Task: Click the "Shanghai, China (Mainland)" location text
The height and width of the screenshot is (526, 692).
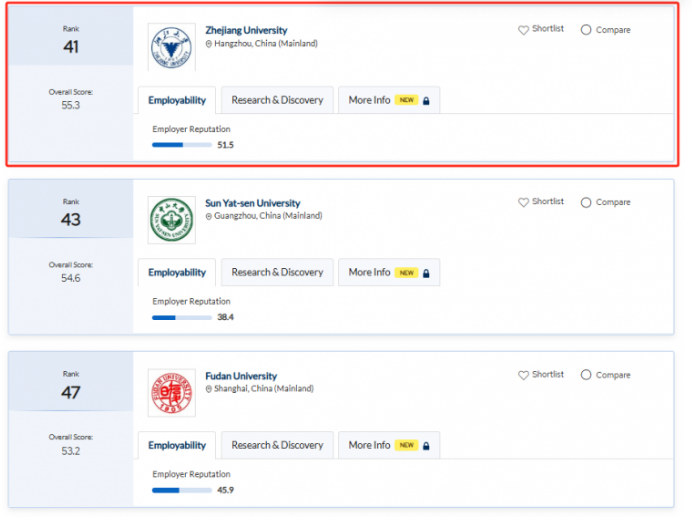Action: (x=264, y=388)
